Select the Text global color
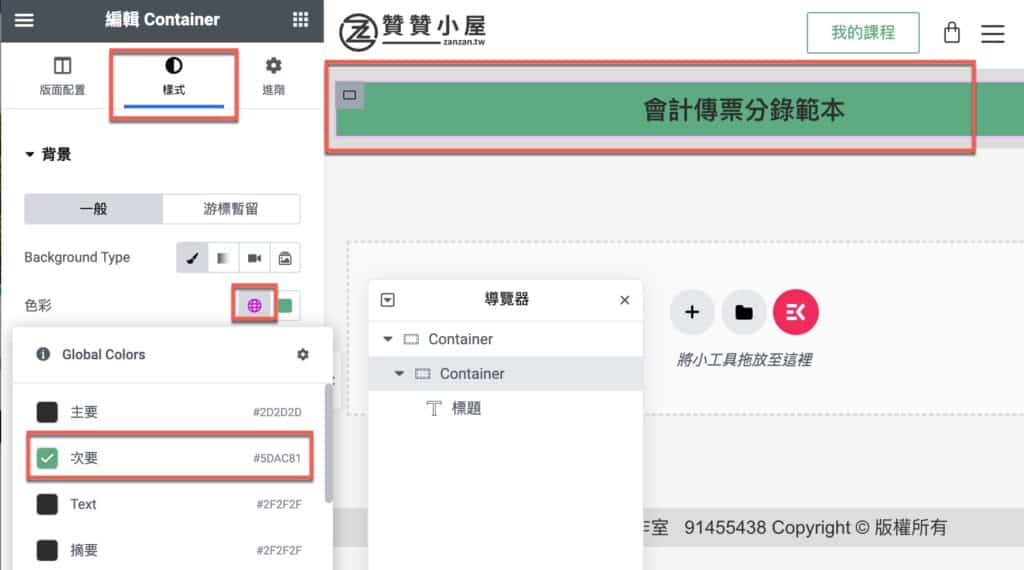The width and height of the screenshot is (1024, 570). [x=169, y=504]
